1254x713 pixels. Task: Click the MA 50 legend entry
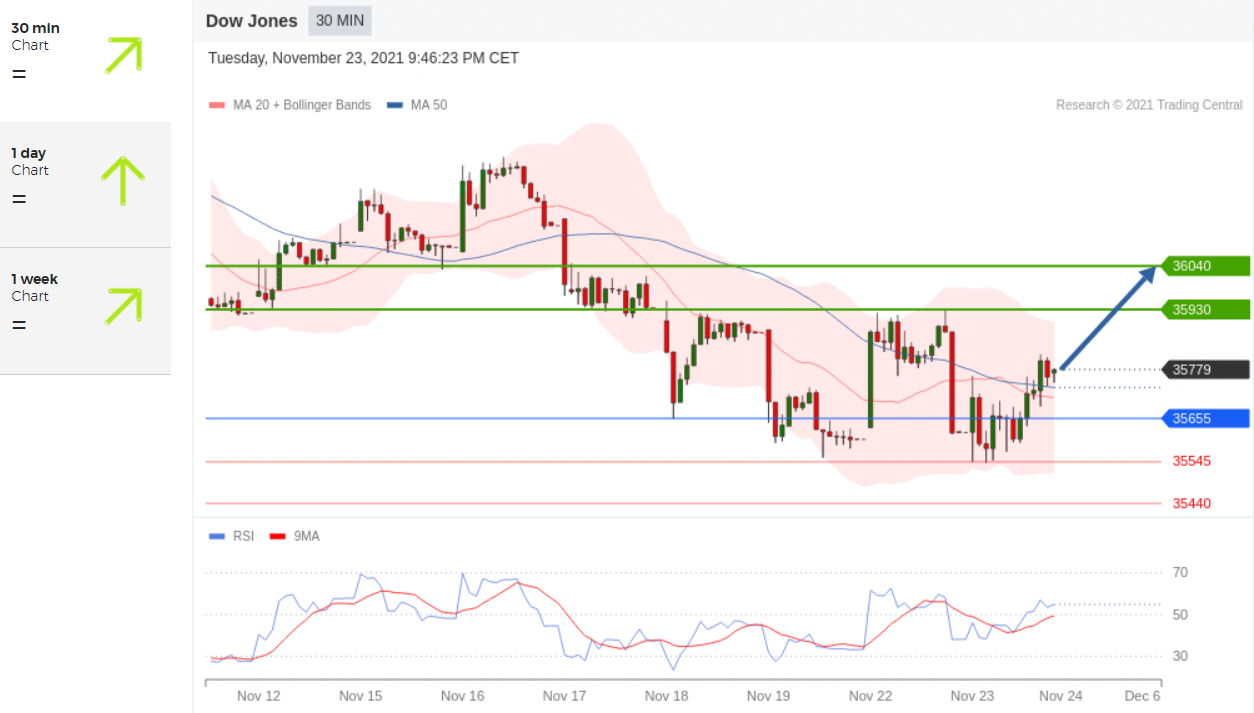point(417,105)
